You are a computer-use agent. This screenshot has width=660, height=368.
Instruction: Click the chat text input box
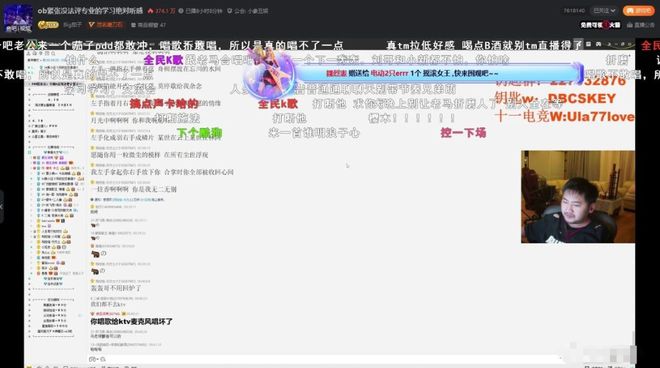[324, 359]
